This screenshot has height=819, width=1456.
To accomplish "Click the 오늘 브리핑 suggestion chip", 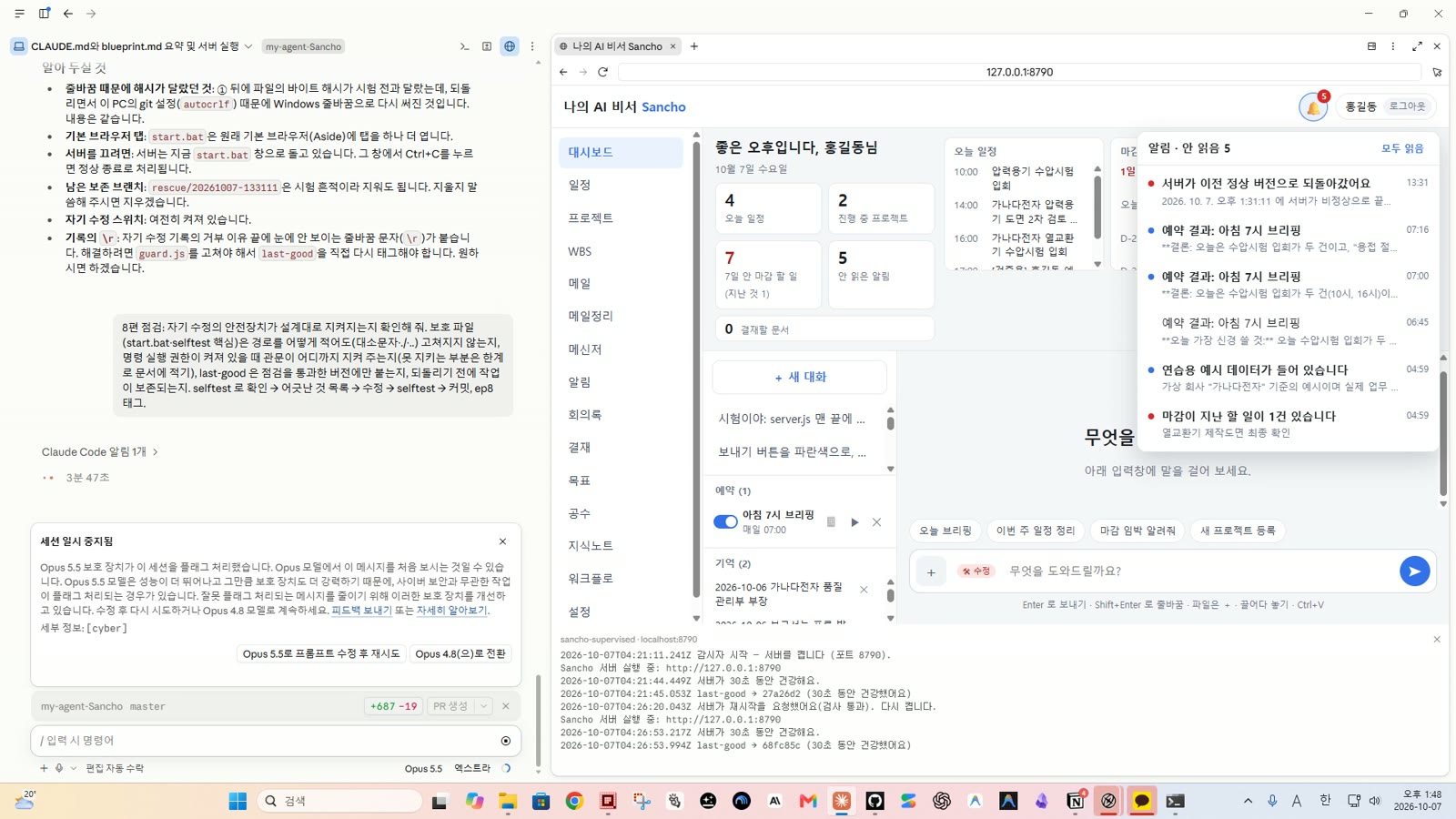I will tap(945, 531).
